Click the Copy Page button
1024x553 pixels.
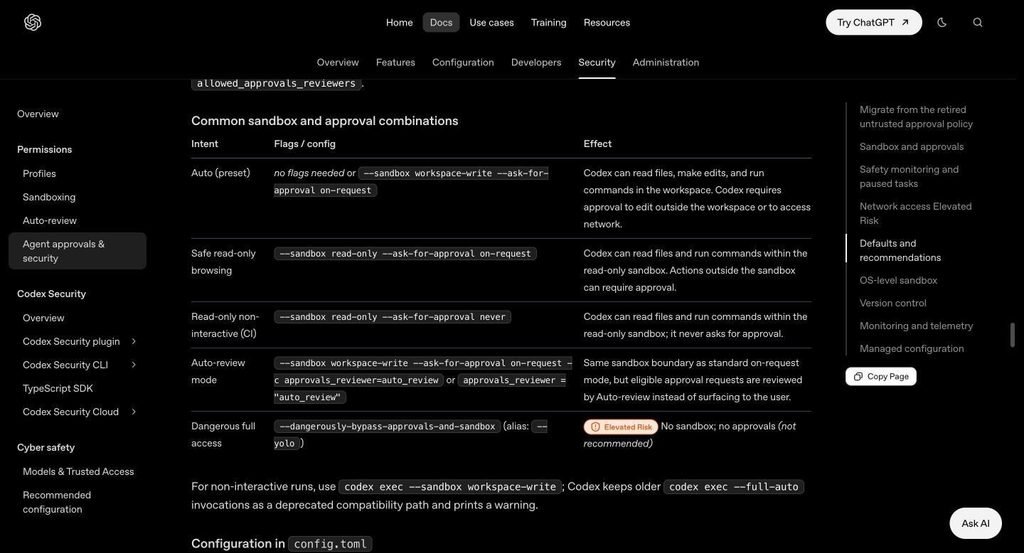pyautogui.click(x=881, y=376)
